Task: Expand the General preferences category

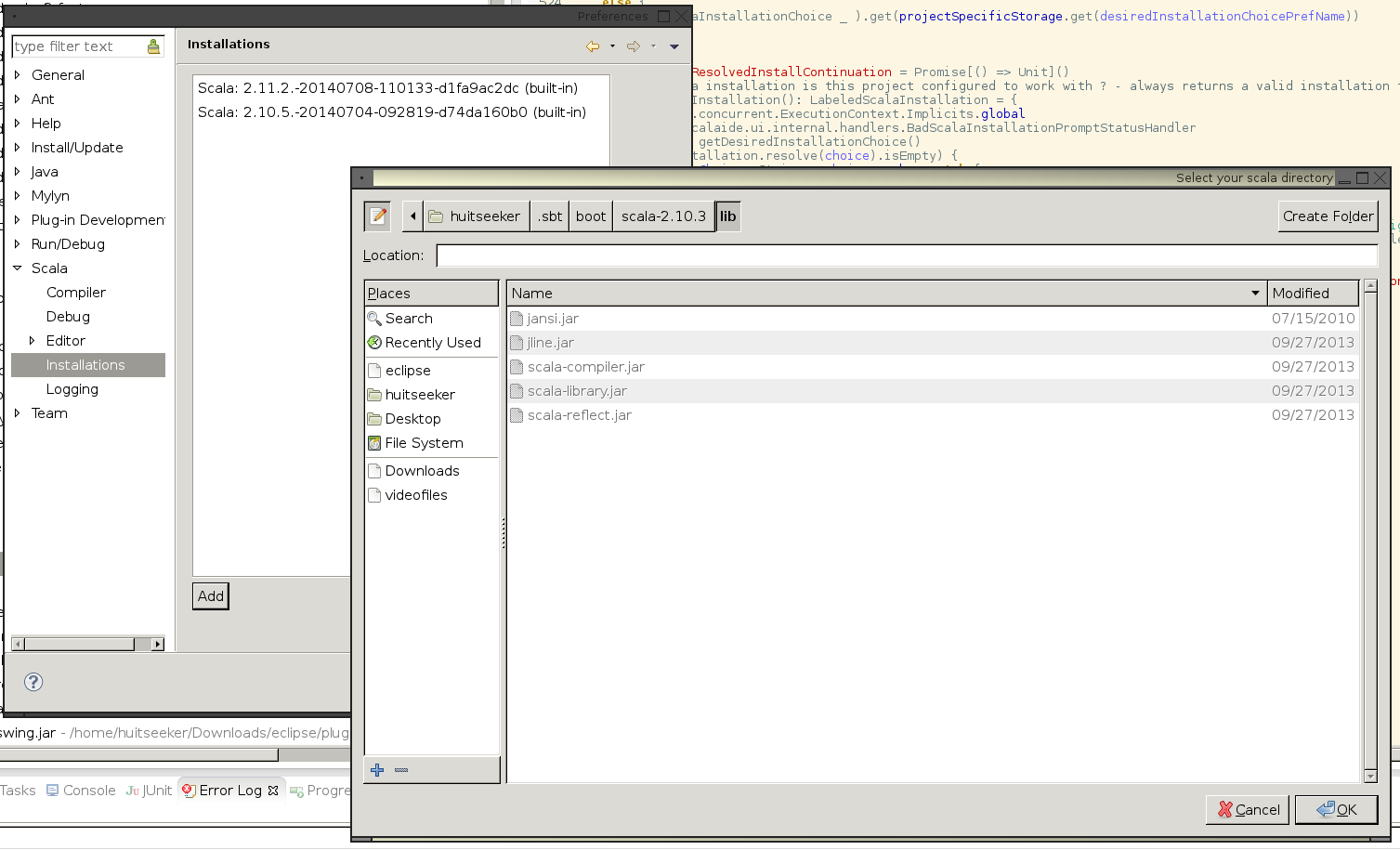Action: 18,75
